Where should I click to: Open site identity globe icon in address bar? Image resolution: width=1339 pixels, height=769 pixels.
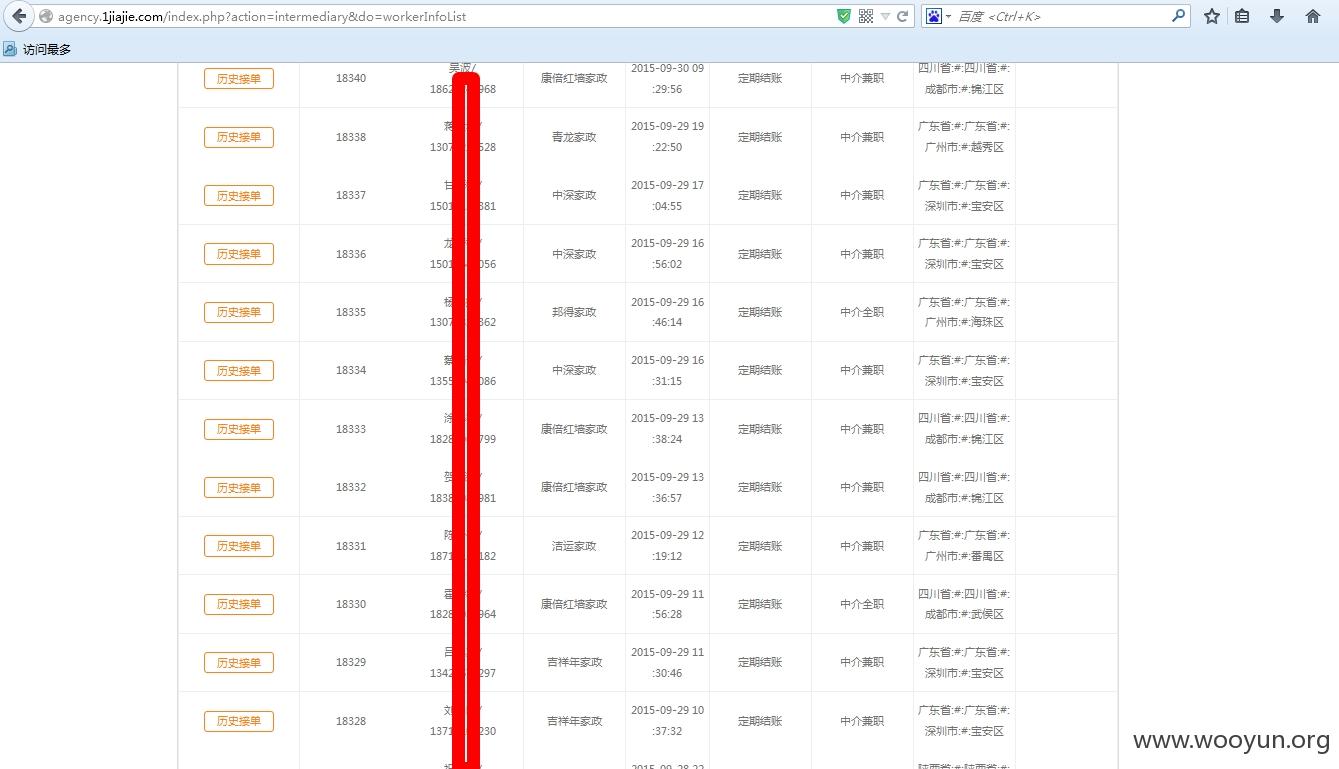click(x=46, y=16)
